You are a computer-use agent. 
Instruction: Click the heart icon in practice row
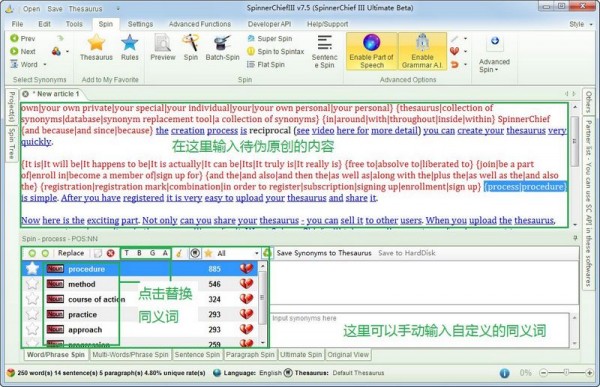coord(246,314)
